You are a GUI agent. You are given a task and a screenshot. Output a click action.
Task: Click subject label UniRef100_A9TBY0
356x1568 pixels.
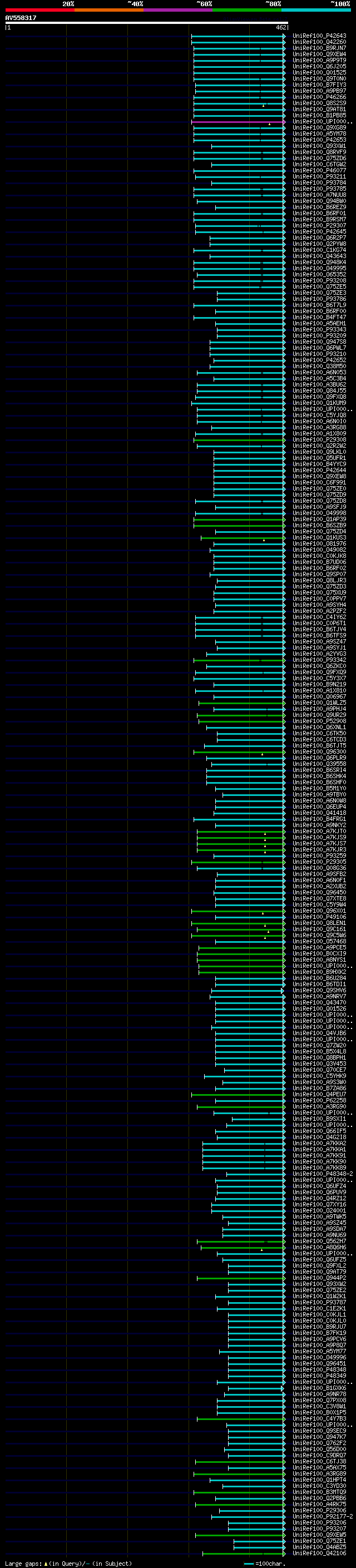[319, 795]
